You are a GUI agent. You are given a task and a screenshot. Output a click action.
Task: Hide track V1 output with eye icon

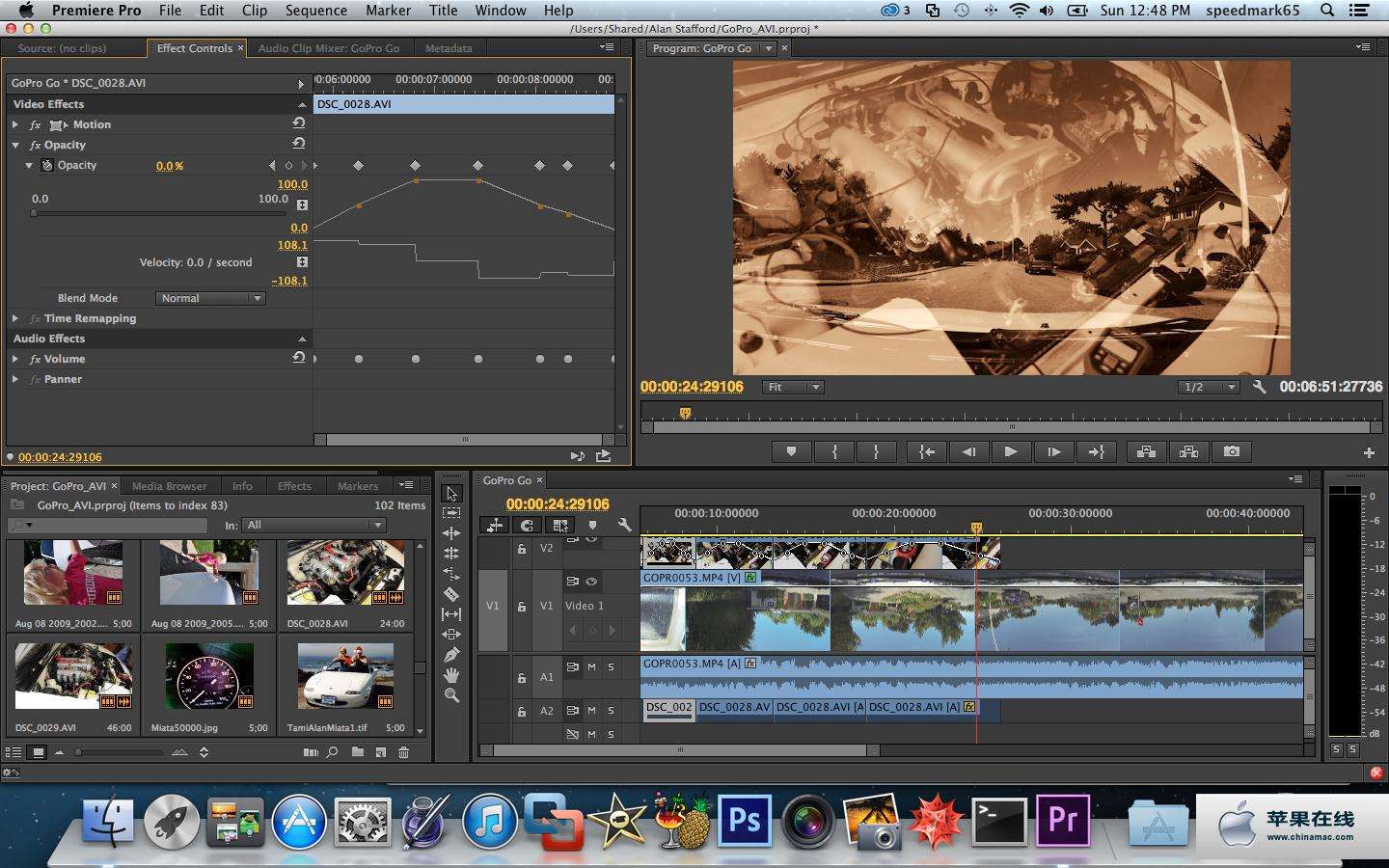591,581
